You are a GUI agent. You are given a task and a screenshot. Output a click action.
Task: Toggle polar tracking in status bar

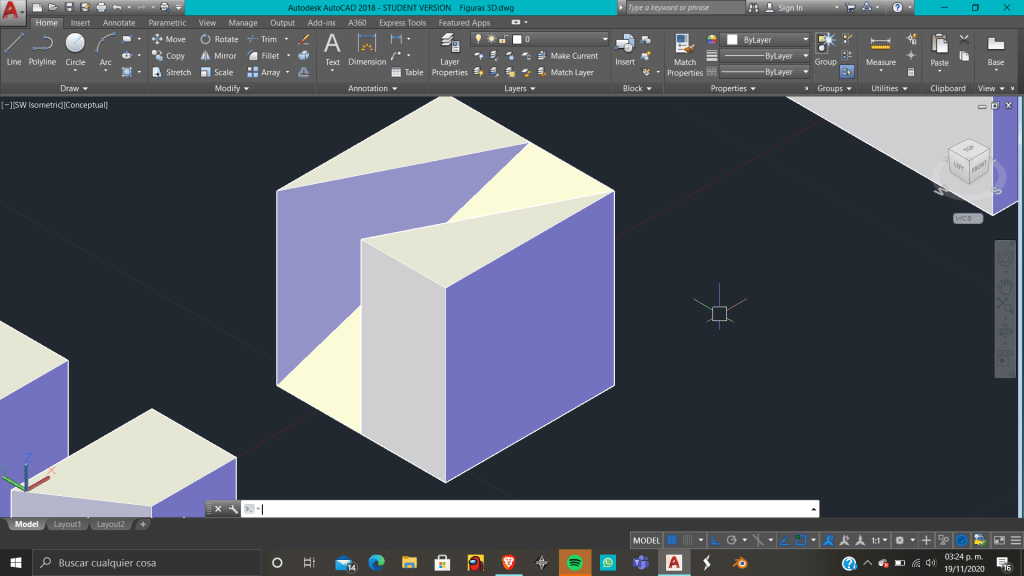[731, 540]
